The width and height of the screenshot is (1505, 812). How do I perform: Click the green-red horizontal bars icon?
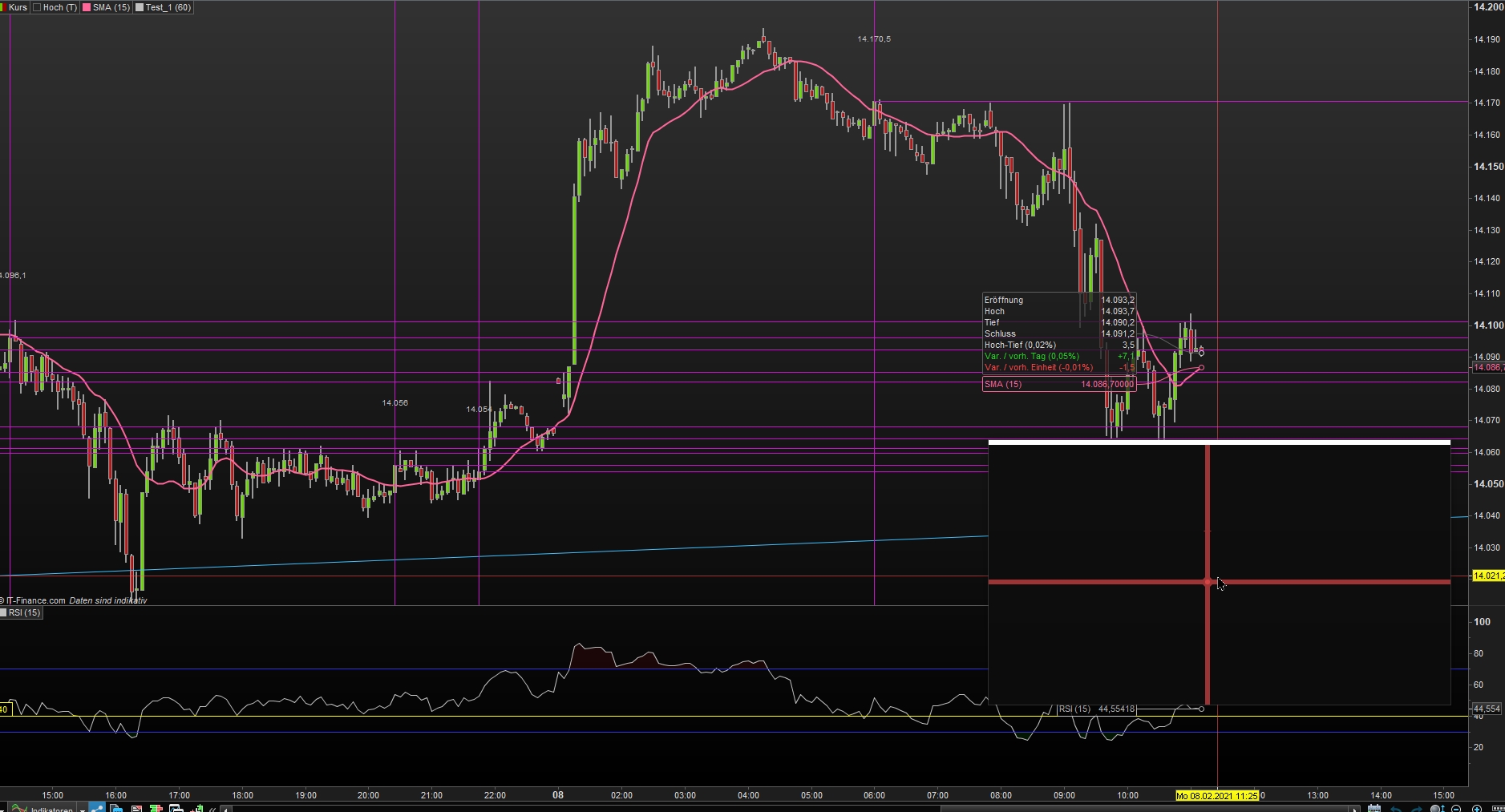coord(156,808)
